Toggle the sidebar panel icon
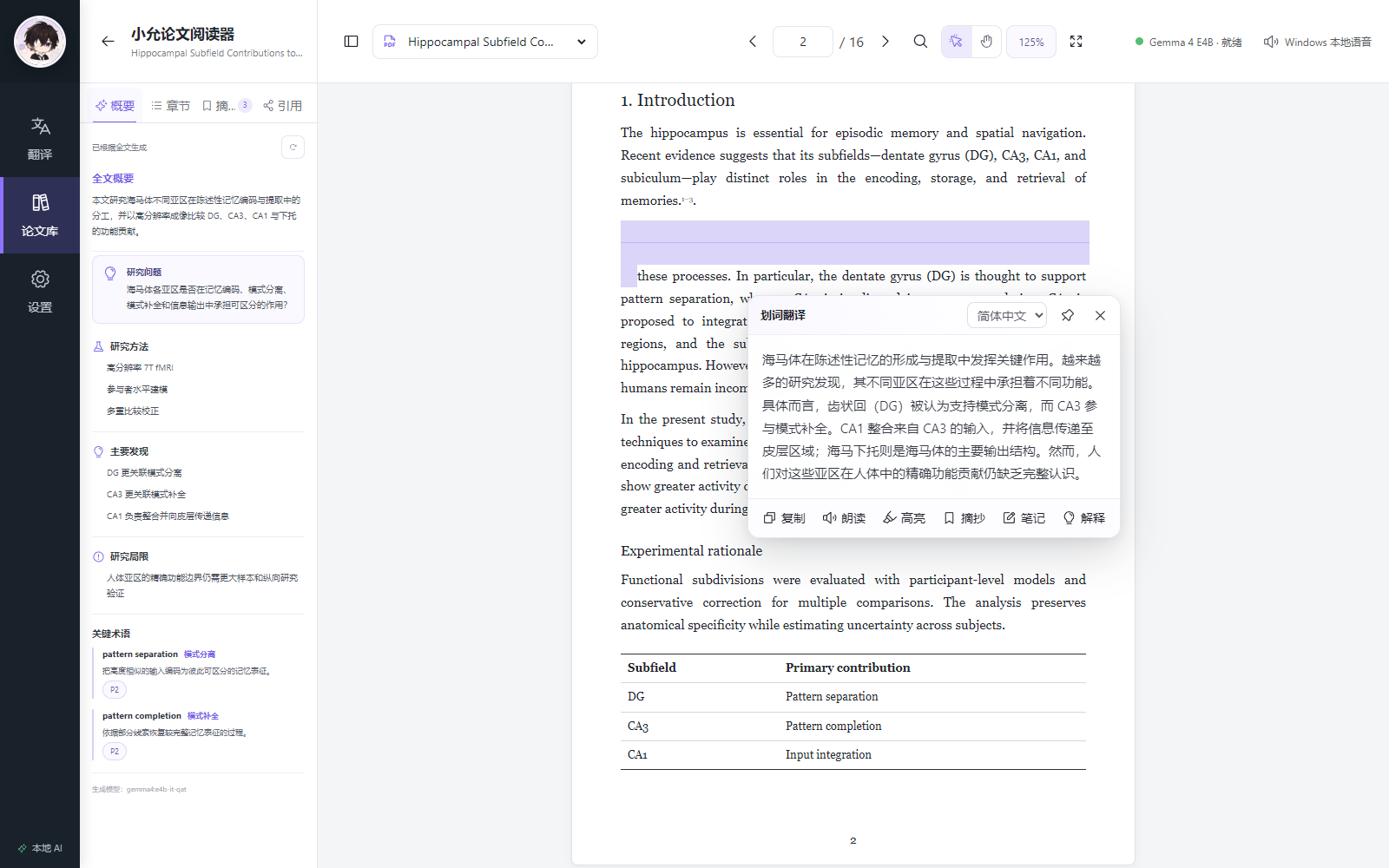The image size is (1389, 868). (351, 42)
